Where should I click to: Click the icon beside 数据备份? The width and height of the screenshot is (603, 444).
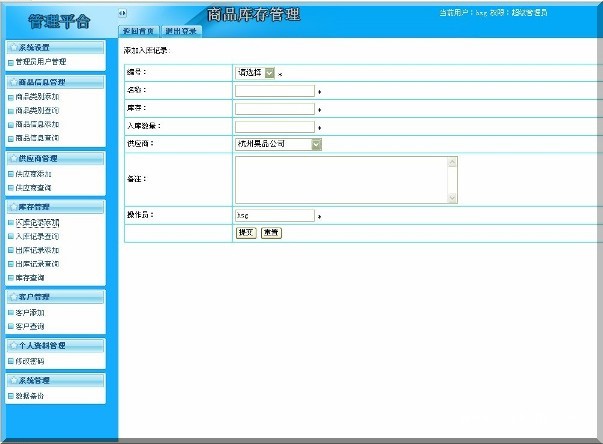[11, 396]
